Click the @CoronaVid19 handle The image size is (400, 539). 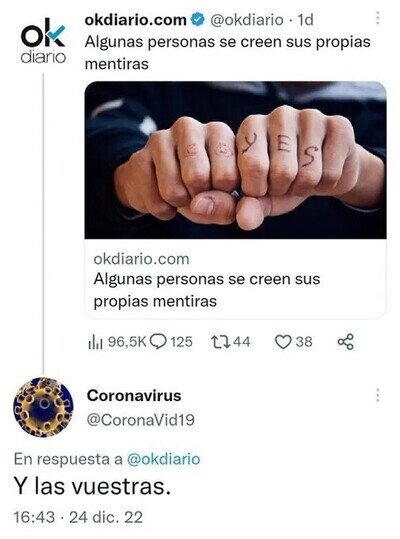pos(141,420)
